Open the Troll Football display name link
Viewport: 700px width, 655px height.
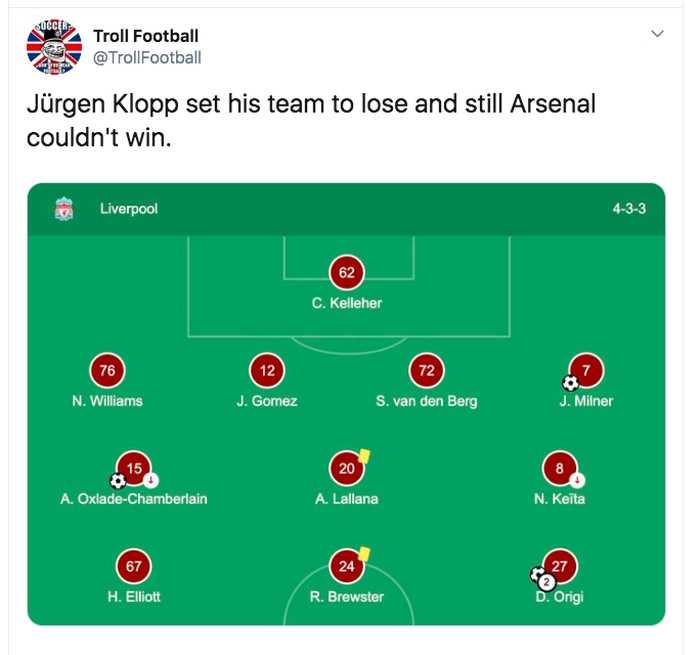click(146, 36)
